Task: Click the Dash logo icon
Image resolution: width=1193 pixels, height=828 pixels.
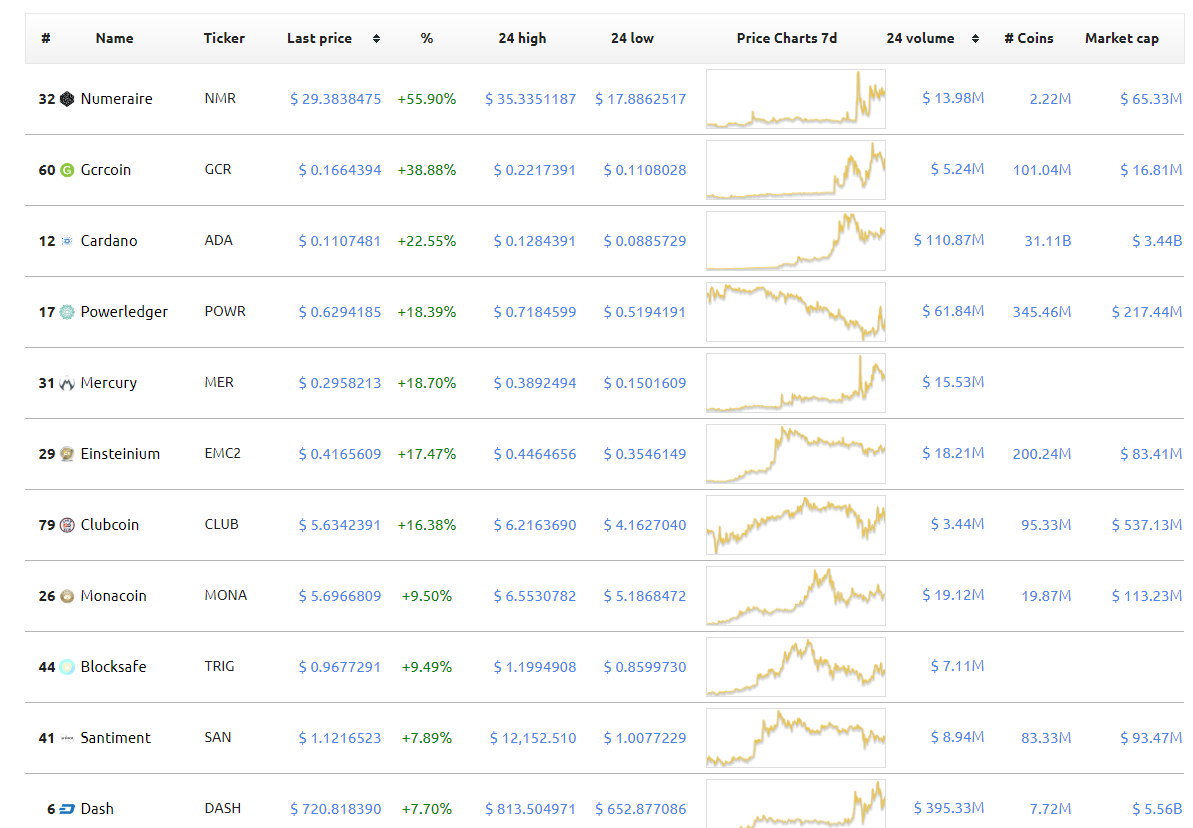Action: pyautogui.click(x=67, y=809)
